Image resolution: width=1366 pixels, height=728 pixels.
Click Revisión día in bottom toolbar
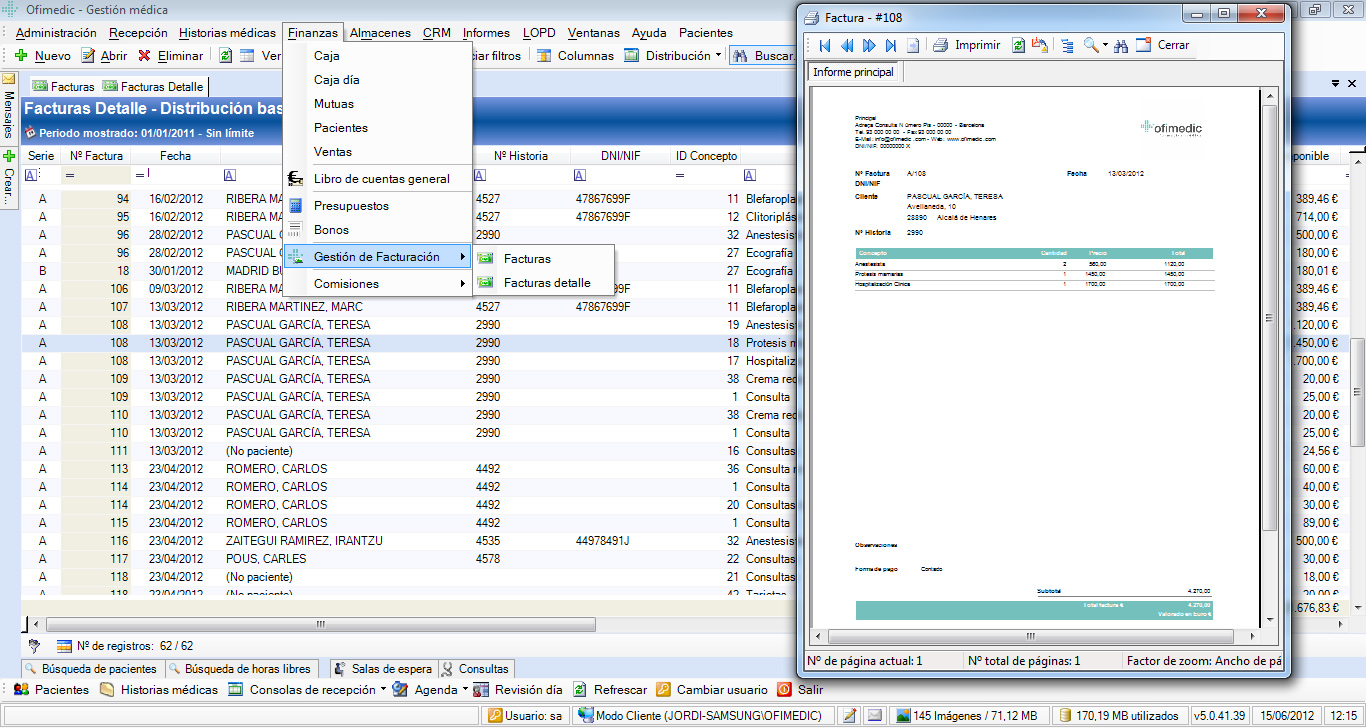coord(518,690)
